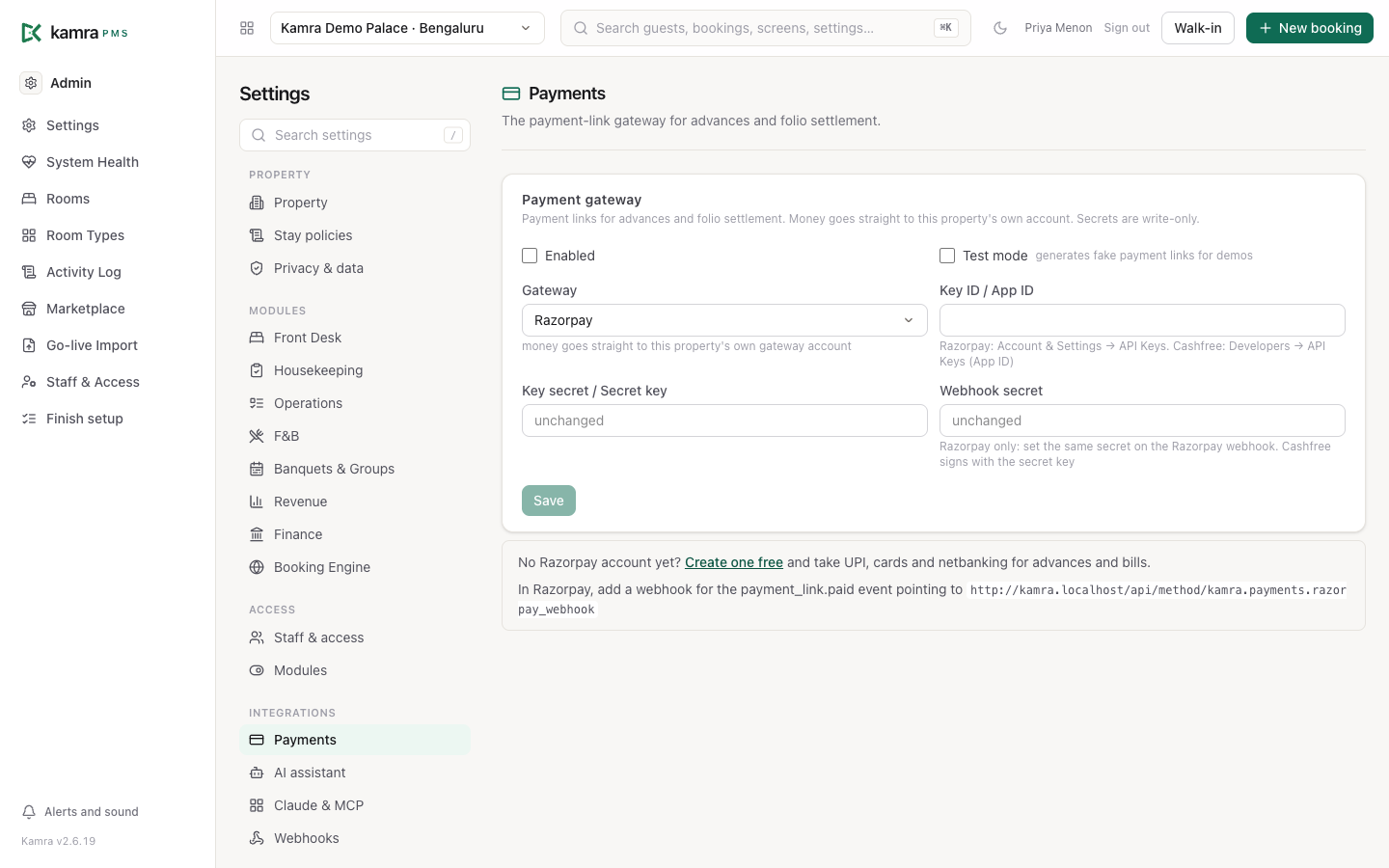Screen dimensions: 1389x868
Task: Click the Alerts and sound bell icon
Action: [29, 812]
